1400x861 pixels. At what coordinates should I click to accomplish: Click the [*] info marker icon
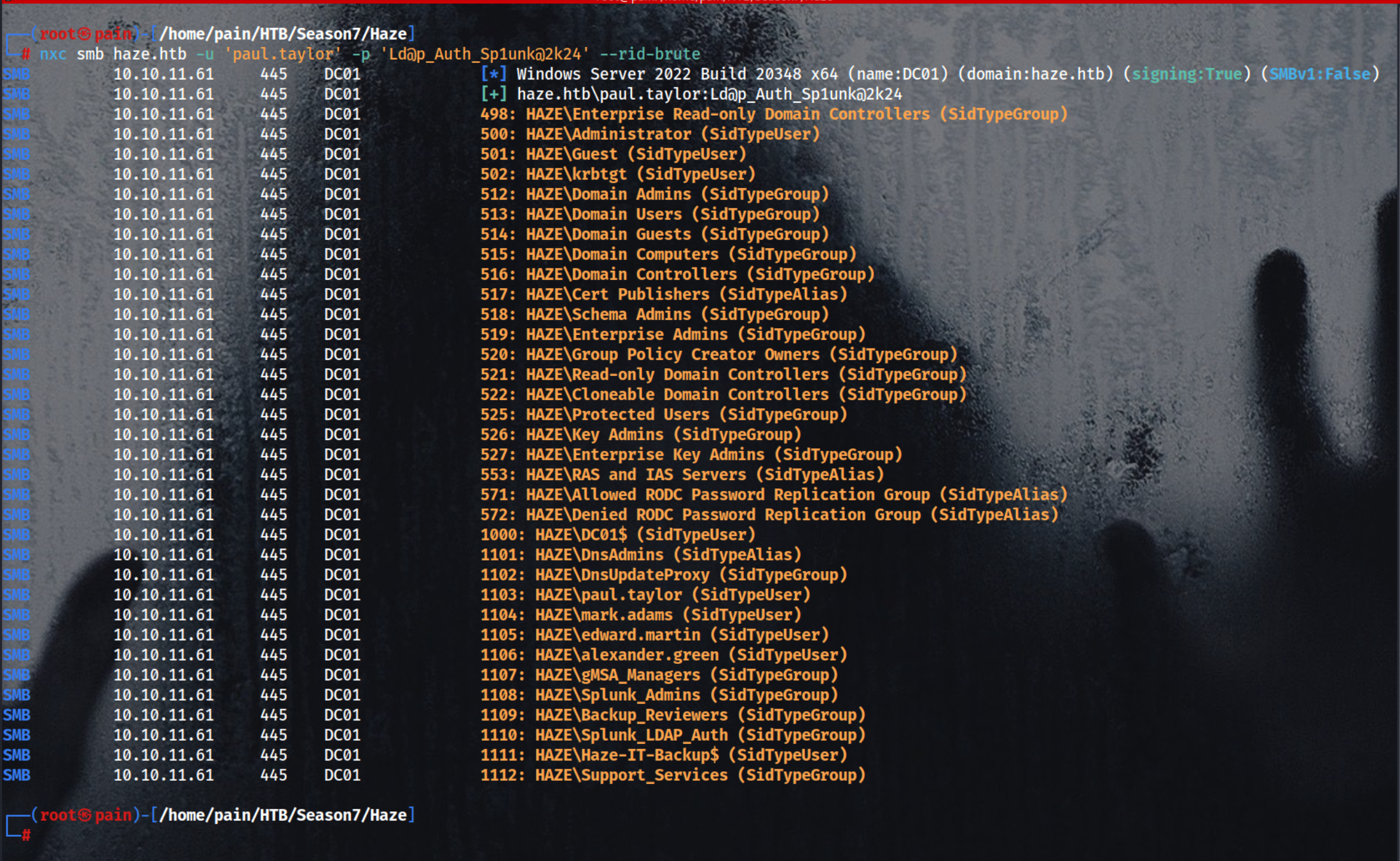point(494,74)
